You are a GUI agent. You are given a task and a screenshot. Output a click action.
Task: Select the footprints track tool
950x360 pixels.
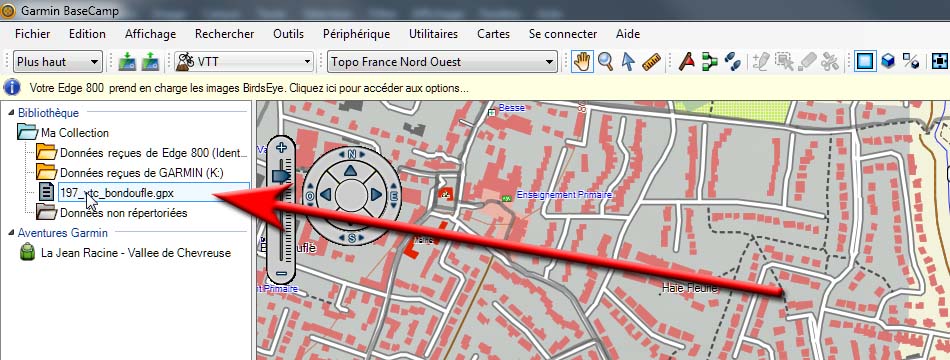pyautogui.click(x=732, y=62)
